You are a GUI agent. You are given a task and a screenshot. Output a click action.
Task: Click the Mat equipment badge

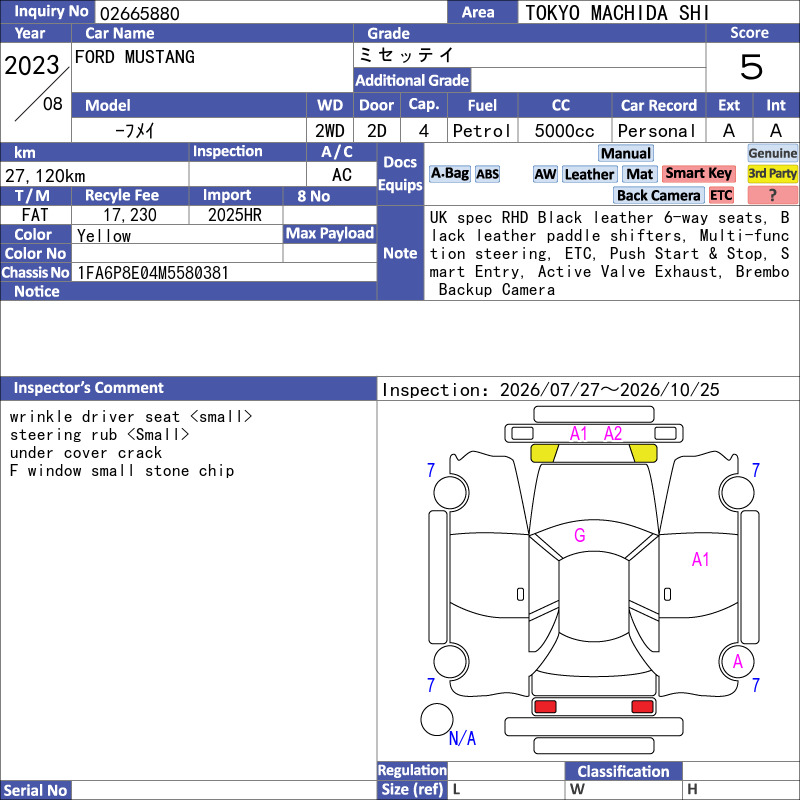(x=639, y=174)
